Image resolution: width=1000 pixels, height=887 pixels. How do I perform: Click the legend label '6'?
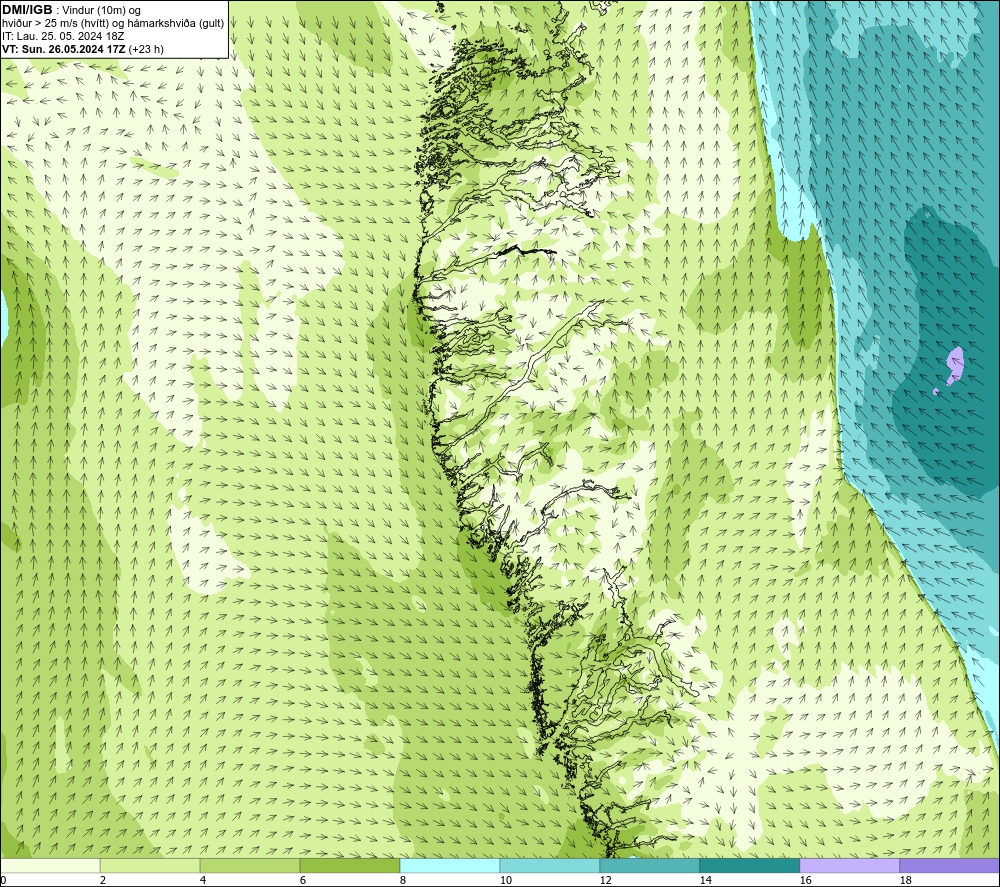coord(303,881)
